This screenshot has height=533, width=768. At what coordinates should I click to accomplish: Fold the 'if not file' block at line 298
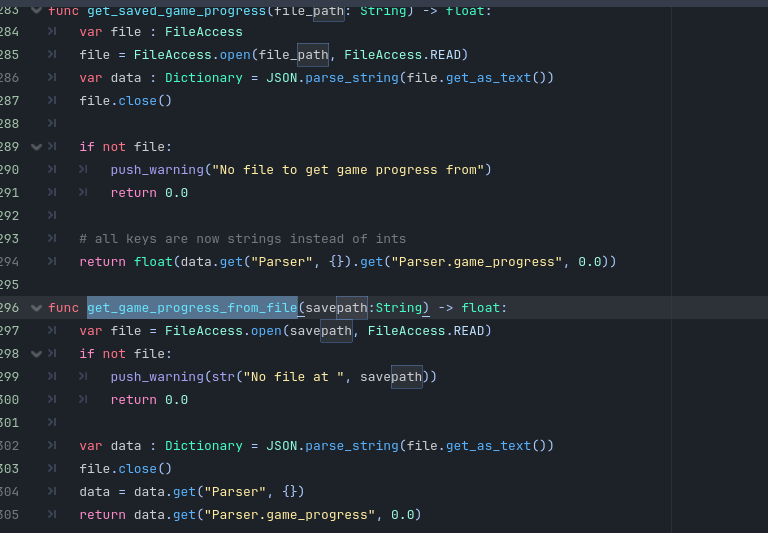[x=37, y=354]
